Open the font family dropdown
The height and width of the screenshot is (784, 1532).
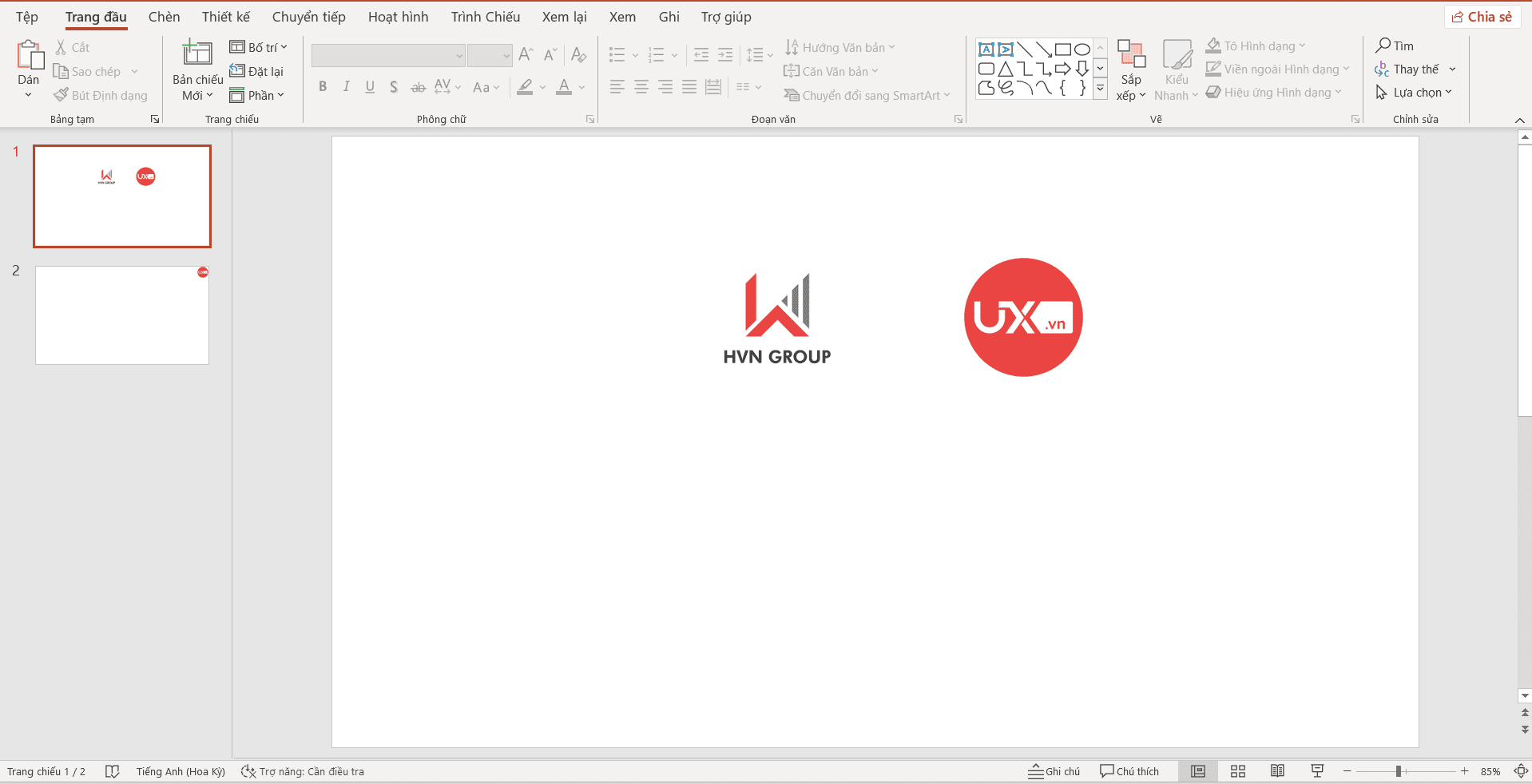point(460,54)
